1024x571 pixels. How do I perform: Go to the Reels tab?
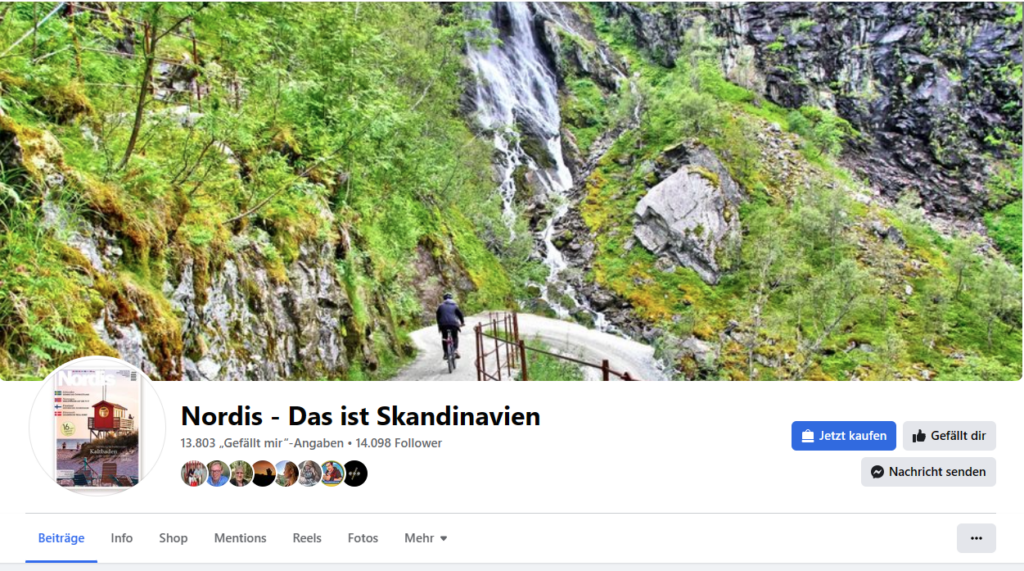(x=307, y=538)
